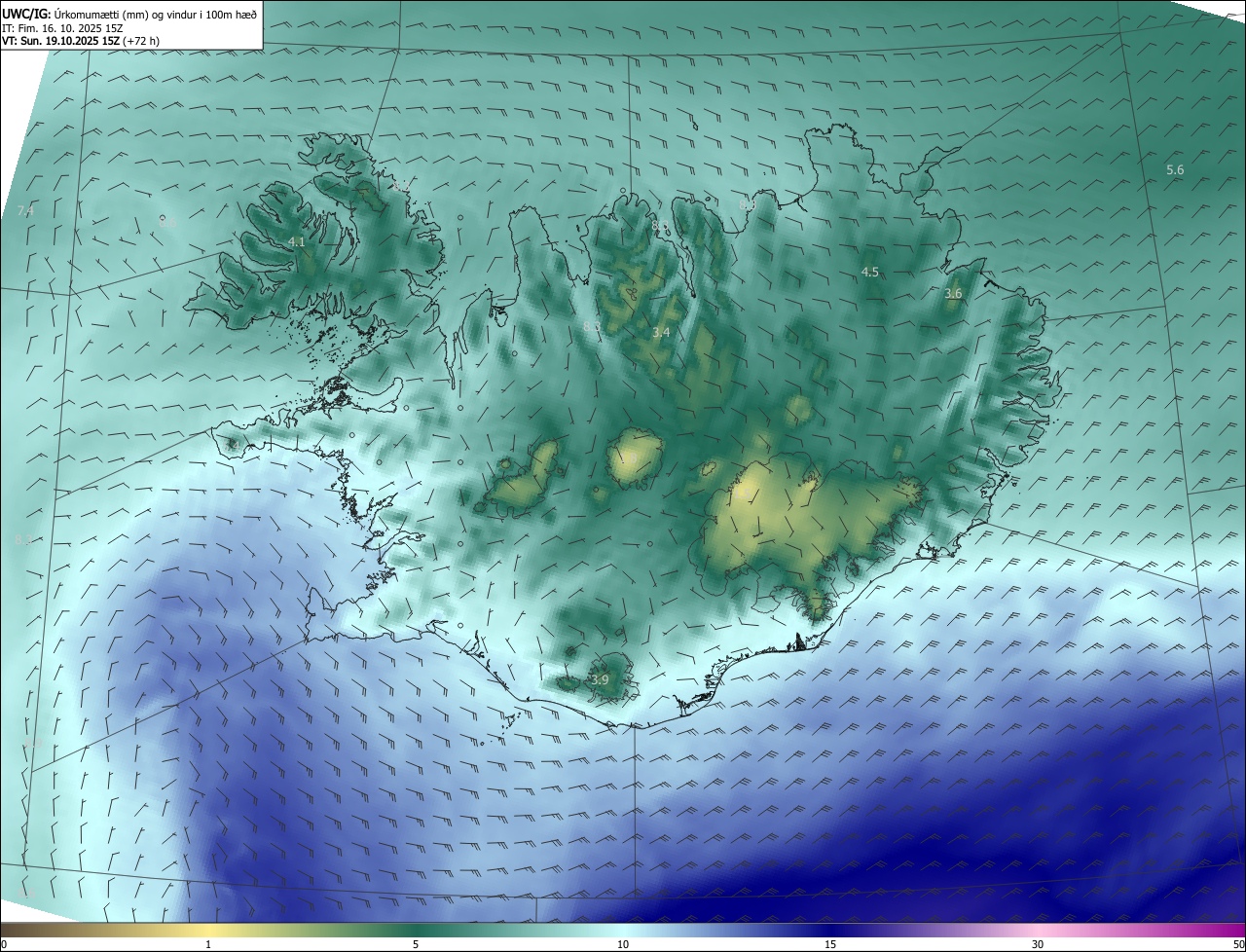
Task: Click the 50 tick label on the color scale
Action: 1238,944
